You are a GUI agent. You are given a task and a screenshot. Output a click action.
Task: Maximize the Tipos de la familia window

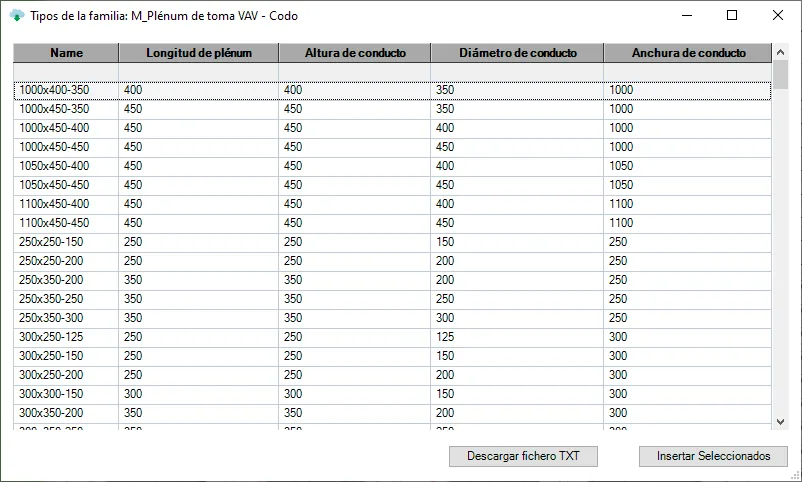pos(732,15)
